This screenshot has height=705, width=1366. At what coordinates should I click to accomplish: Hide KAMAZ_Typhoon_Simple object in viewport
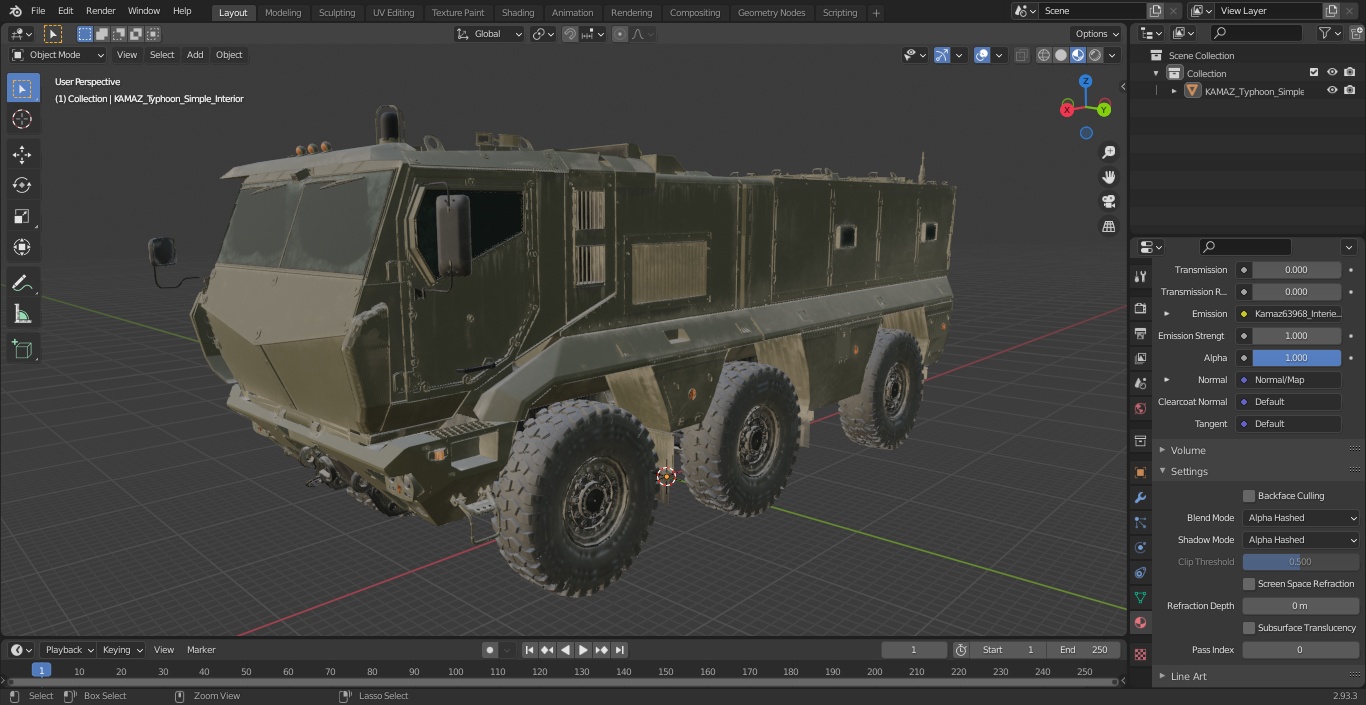[x=1332, y=91]
